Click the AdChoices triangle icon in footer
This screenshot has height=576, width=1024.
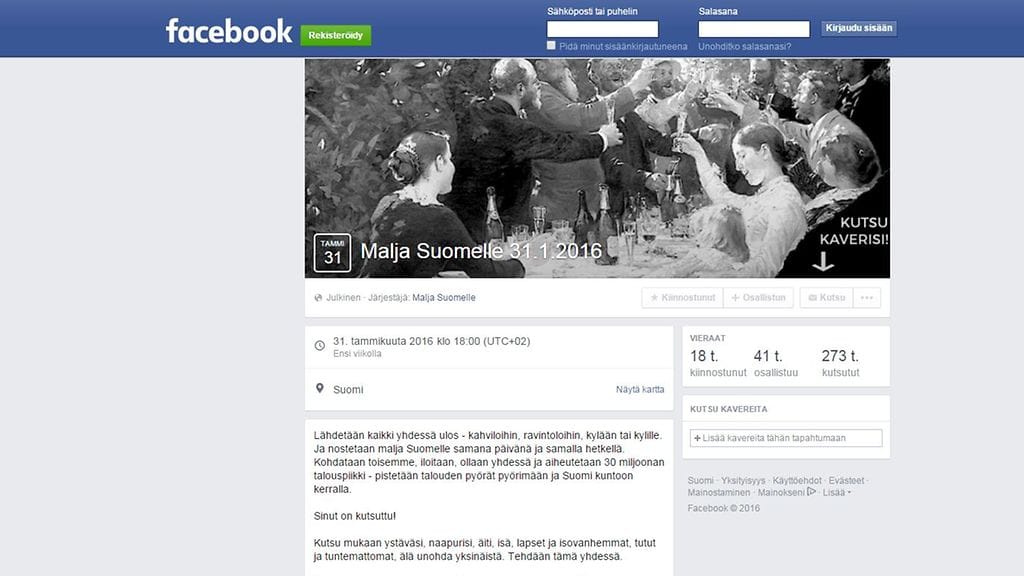point(812,492)
